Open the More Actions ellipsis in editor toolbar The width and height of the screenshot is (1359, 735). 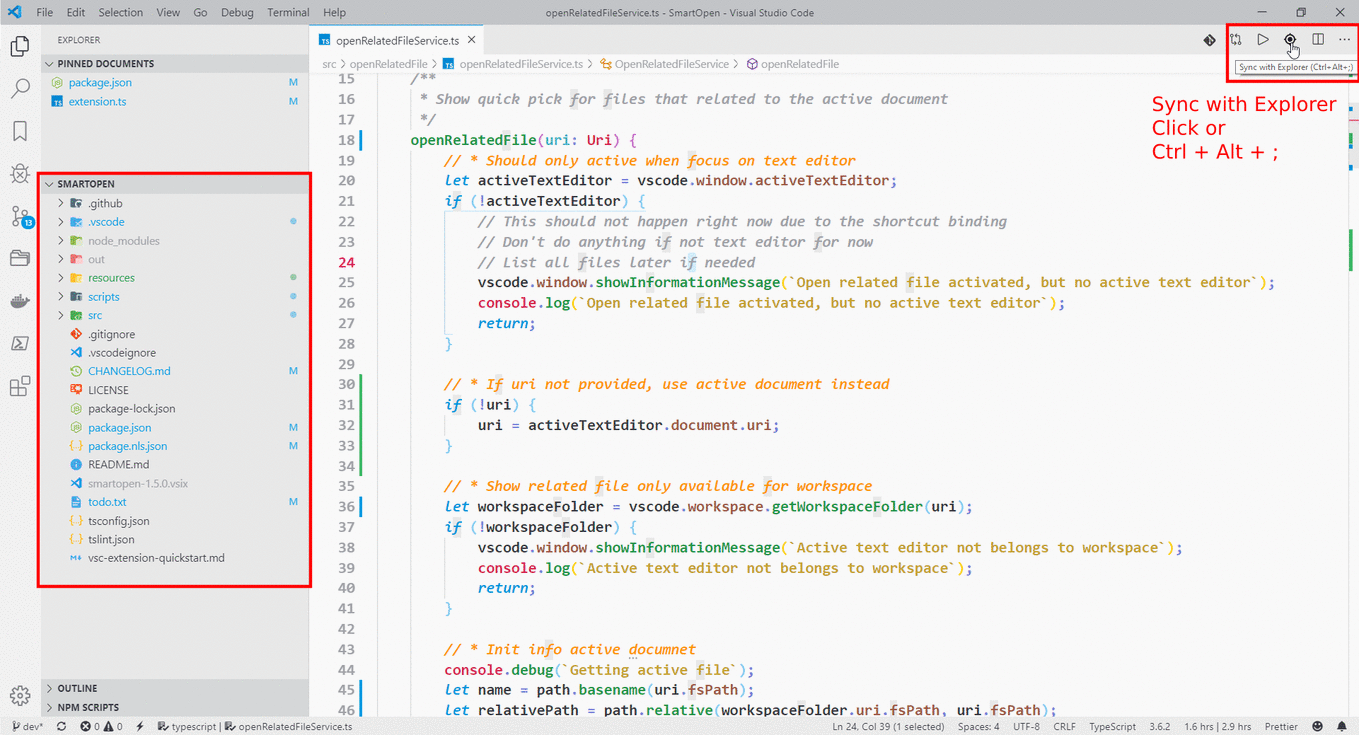pyautogui.click(x=1344, y=40)
